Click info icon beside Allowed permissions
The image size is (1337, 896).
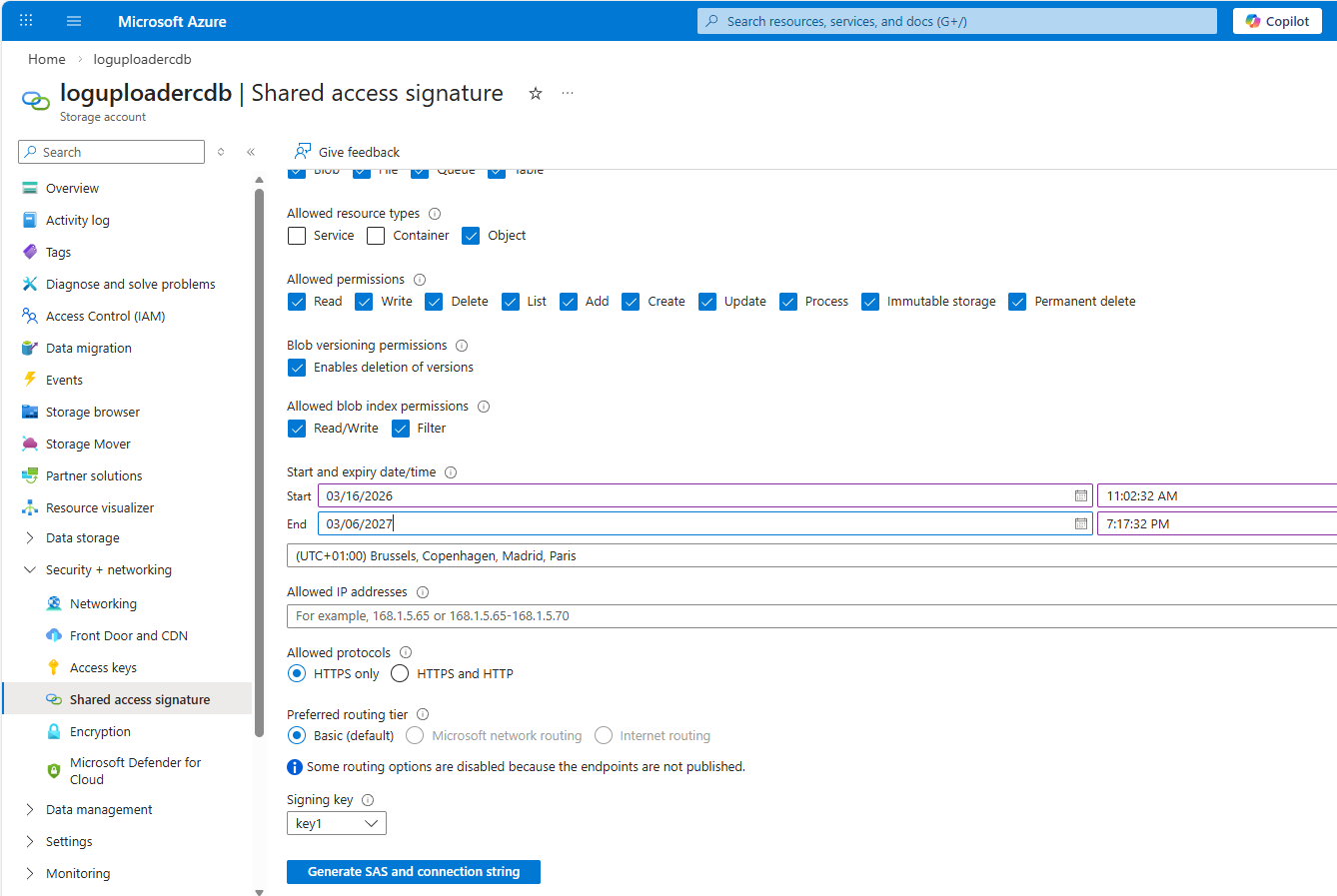tap(420, 280)
